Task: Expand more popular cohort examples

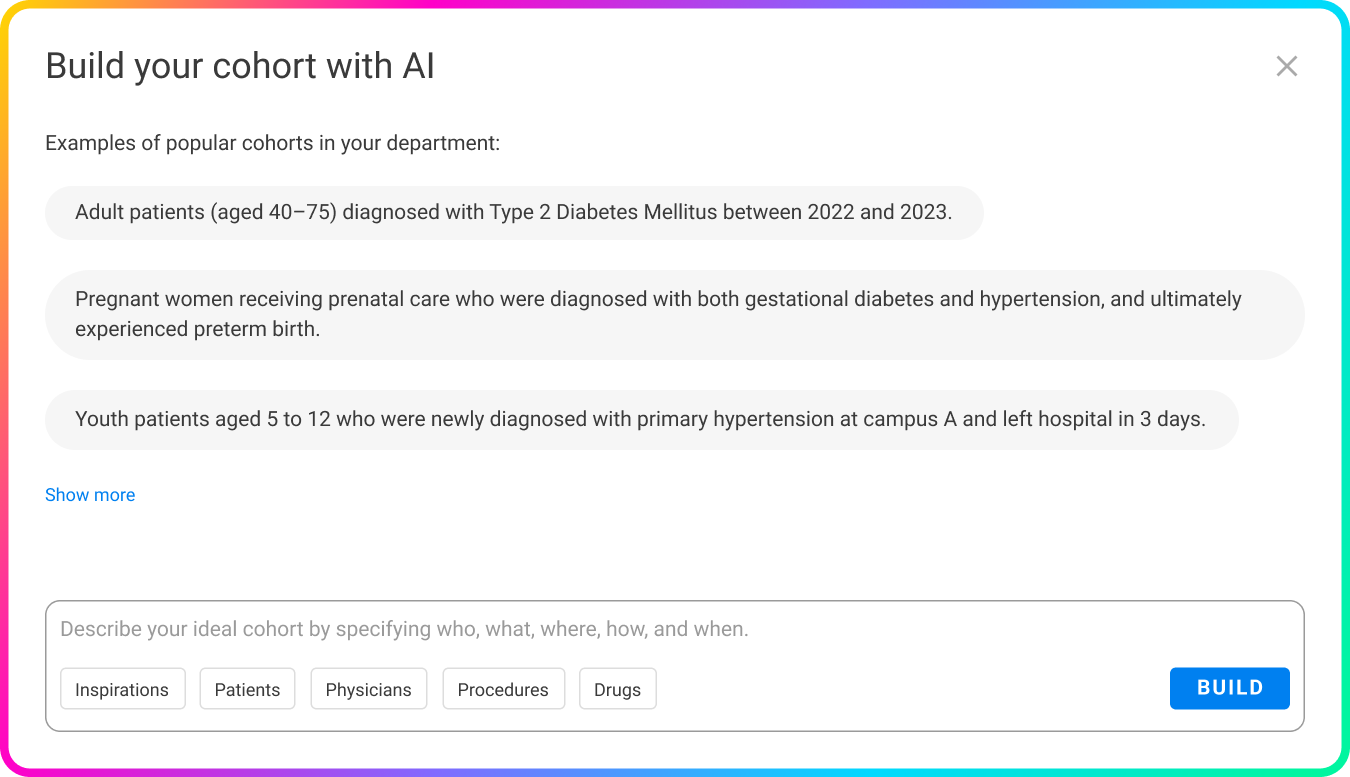Action: pos(90,495)
